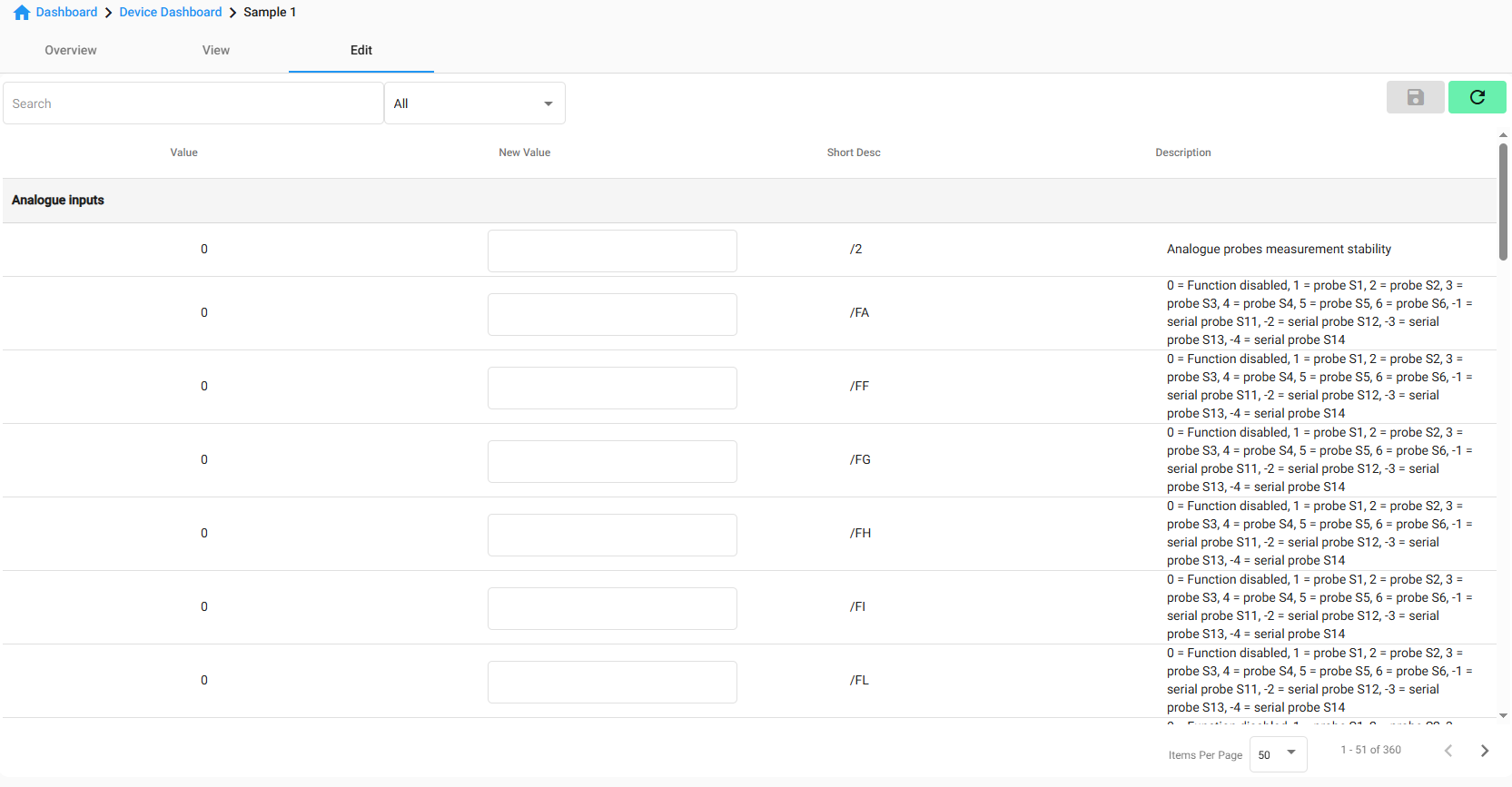Go to previous page arrow
Screen dimensions: 1512x787
[1448, 751]
